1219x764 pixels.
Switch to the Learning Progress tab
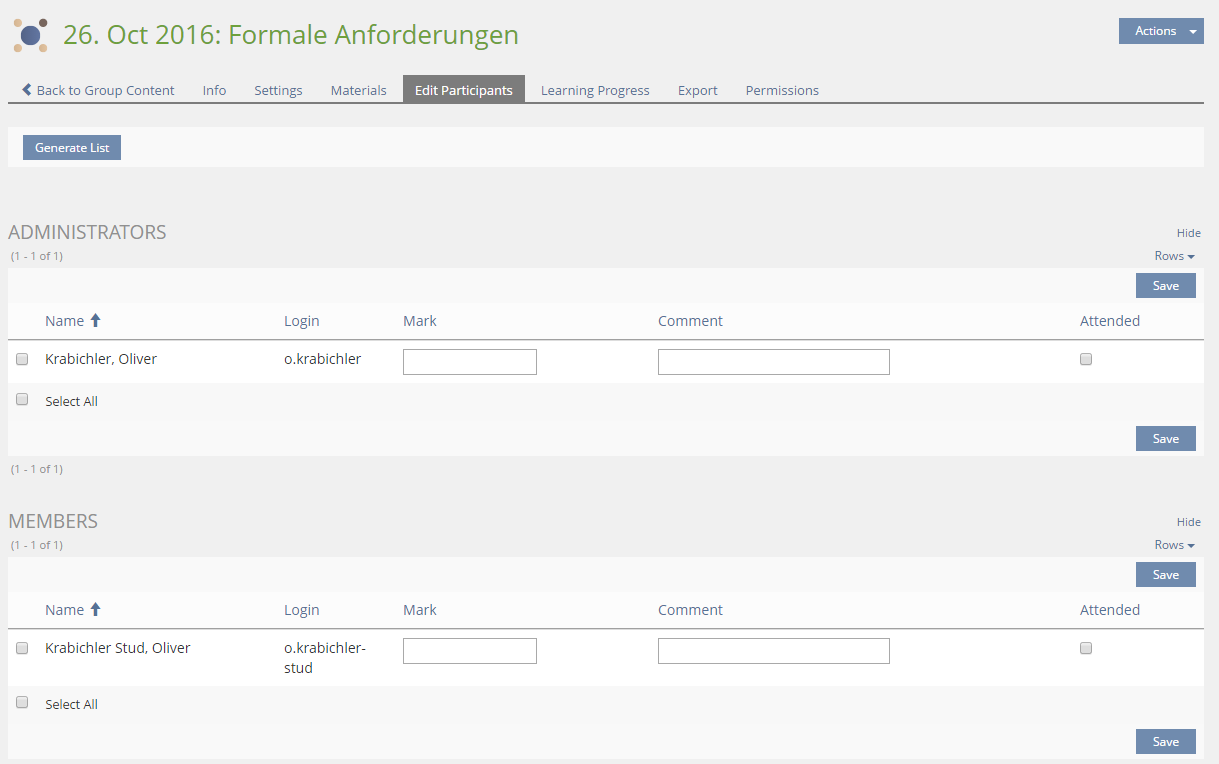[x=595, y=90]
